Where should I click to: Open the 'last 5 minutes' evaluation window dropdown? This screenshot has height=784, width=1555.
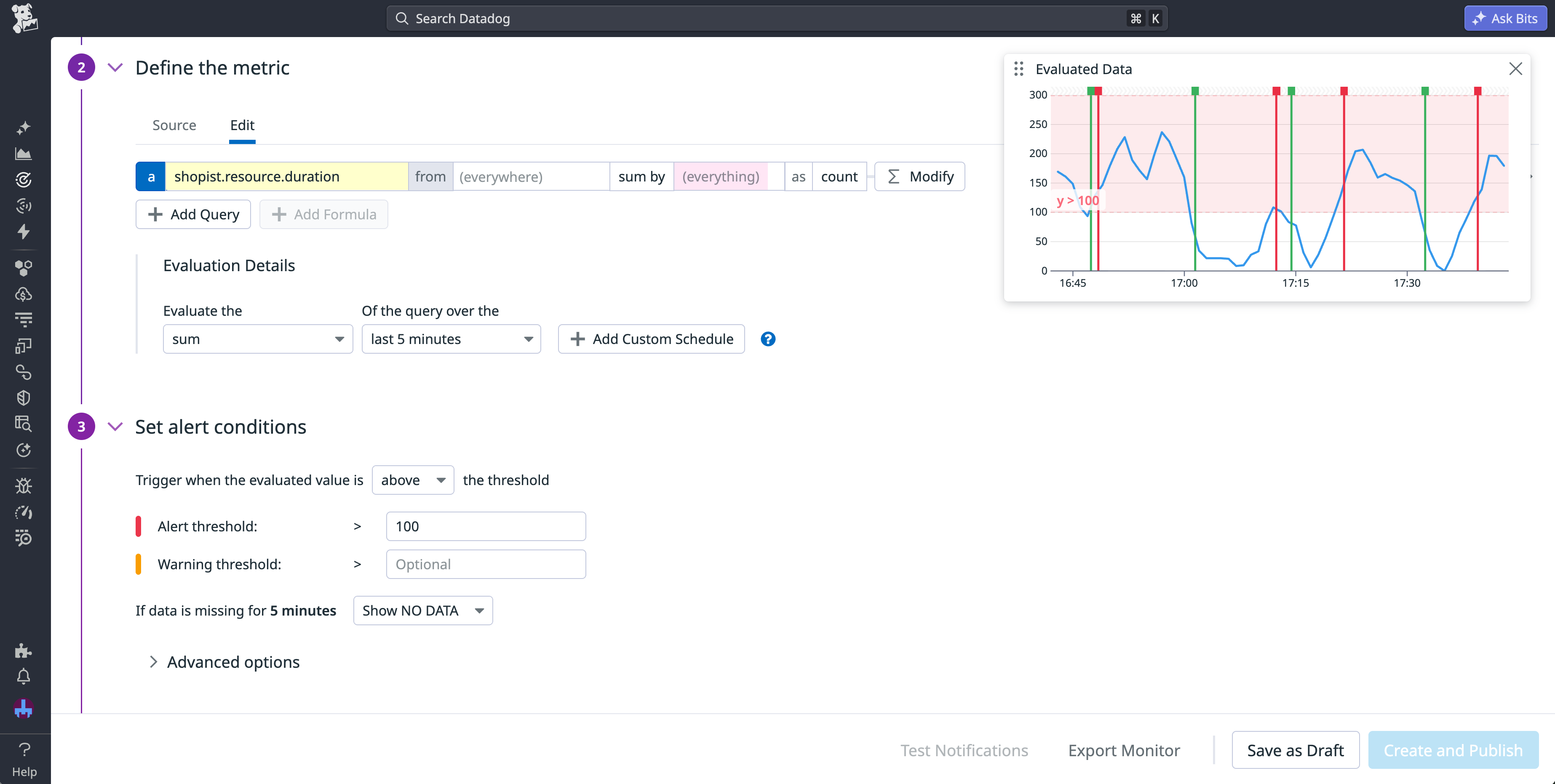[451, 339]
